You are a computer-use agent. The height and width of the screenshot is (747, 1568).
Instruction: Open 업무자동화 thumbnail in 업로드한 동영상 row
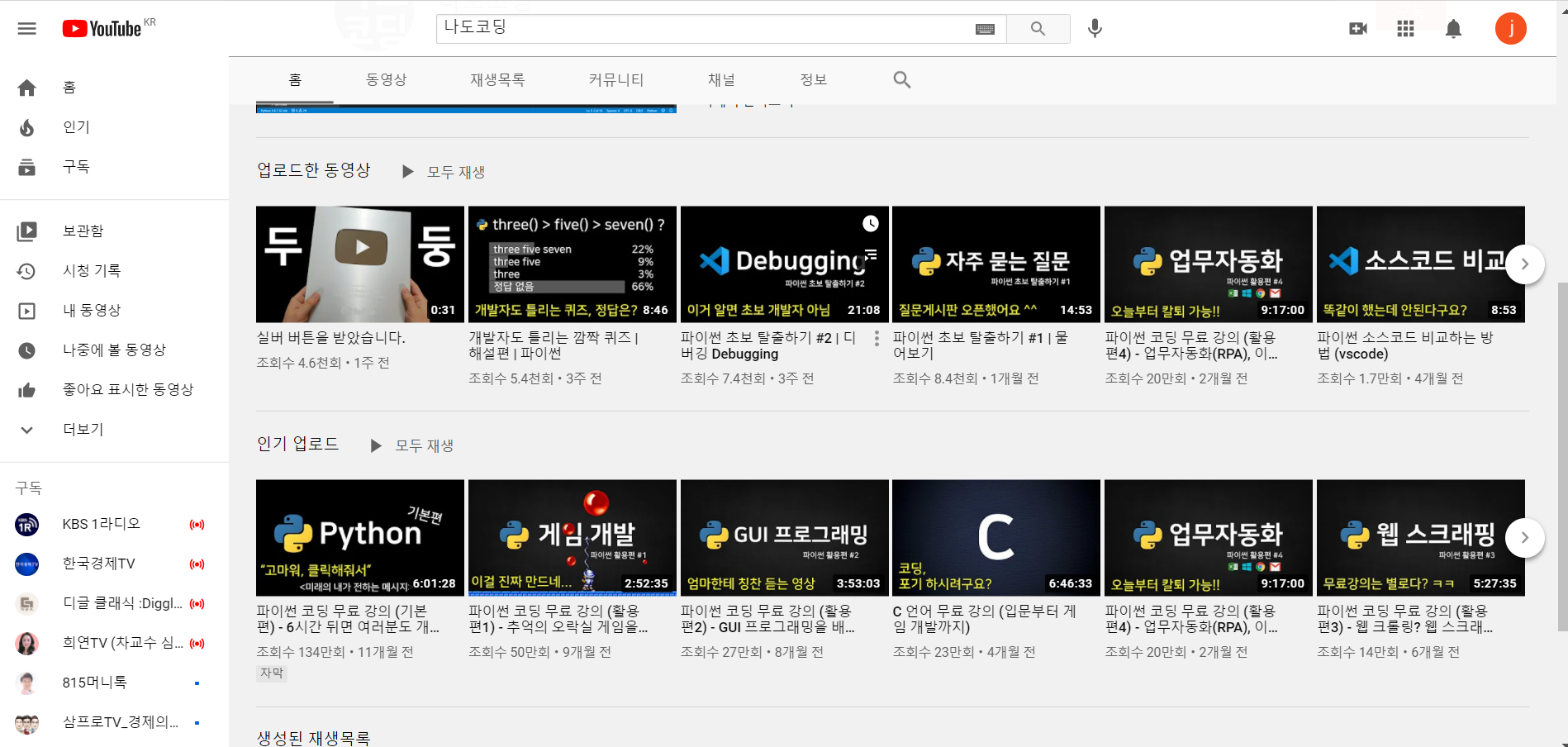(x=1209, y=264)
